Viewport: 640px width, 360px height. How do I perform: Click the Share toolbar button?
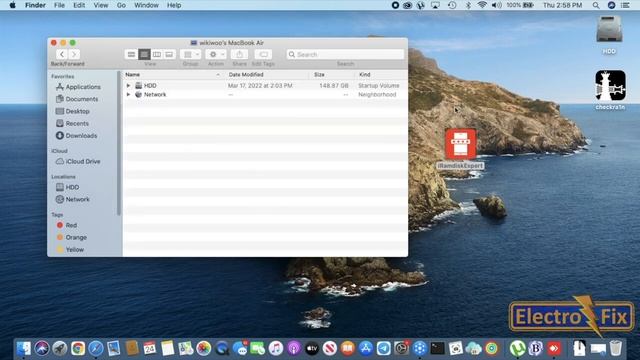coord(239,54)
